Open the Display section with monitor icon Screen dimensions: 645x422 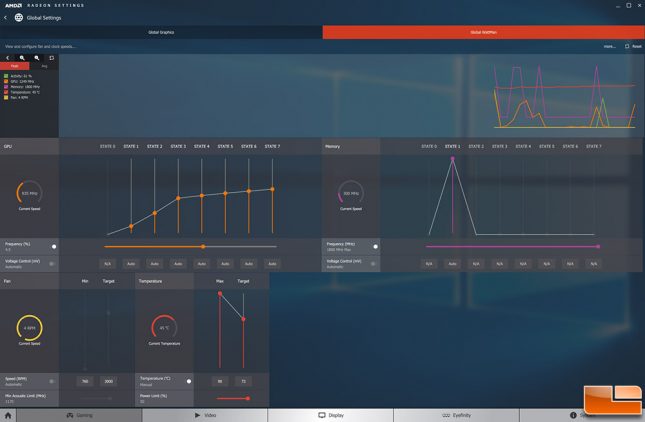tap(331, 415)
